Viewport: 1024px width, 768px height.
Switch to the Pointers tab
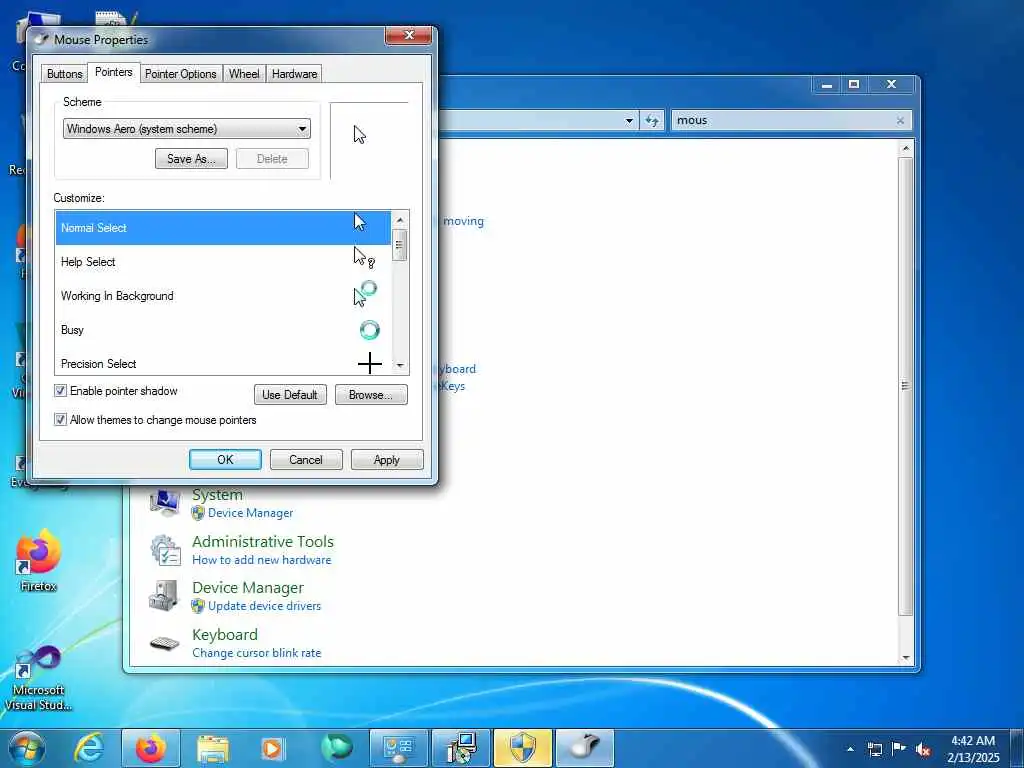[x=114, y=72]
